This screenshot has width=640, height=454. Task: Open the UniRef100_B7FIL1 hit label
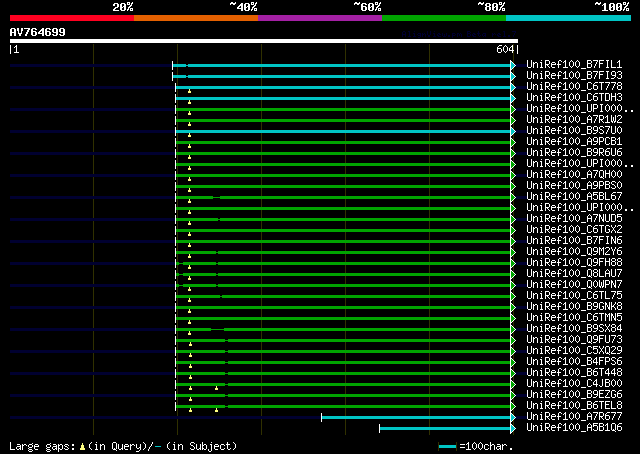(x=574, y=65)
